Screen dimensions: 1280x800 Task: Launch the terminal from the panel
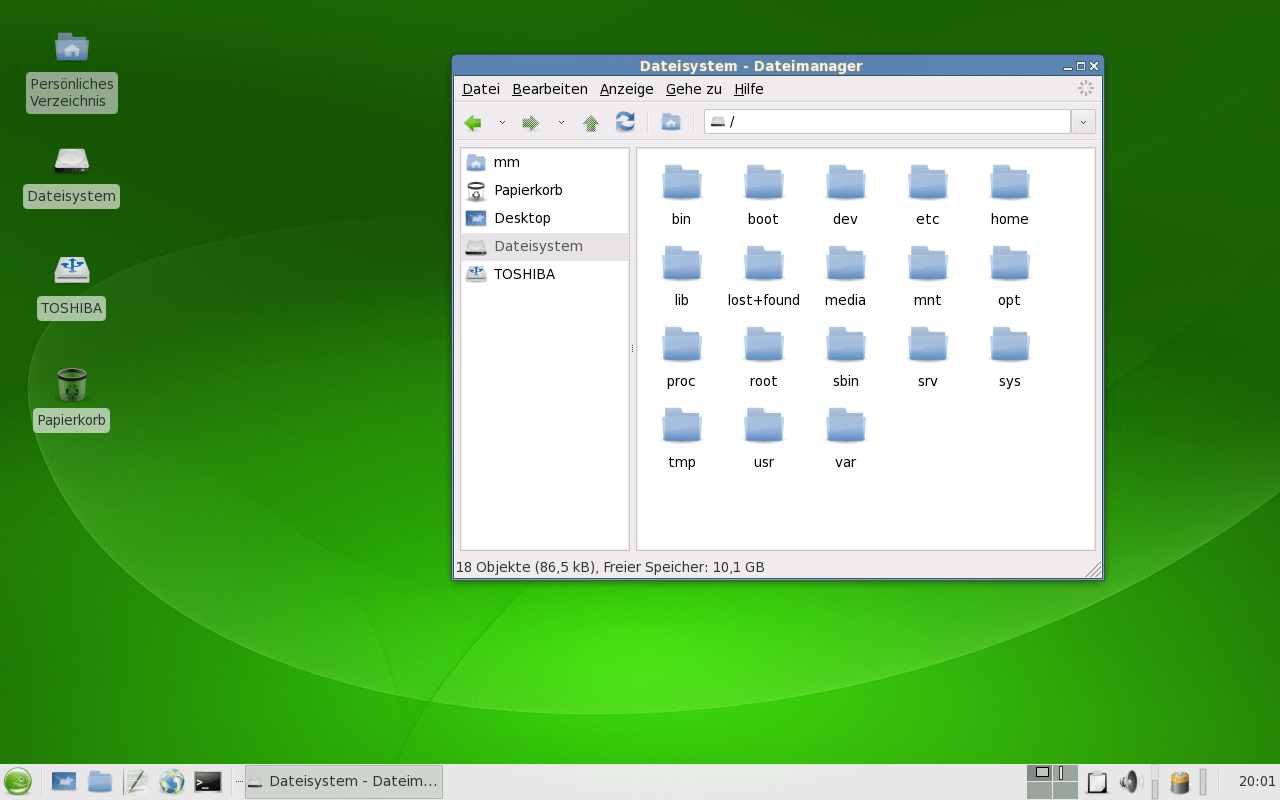[x=208, y=782]
